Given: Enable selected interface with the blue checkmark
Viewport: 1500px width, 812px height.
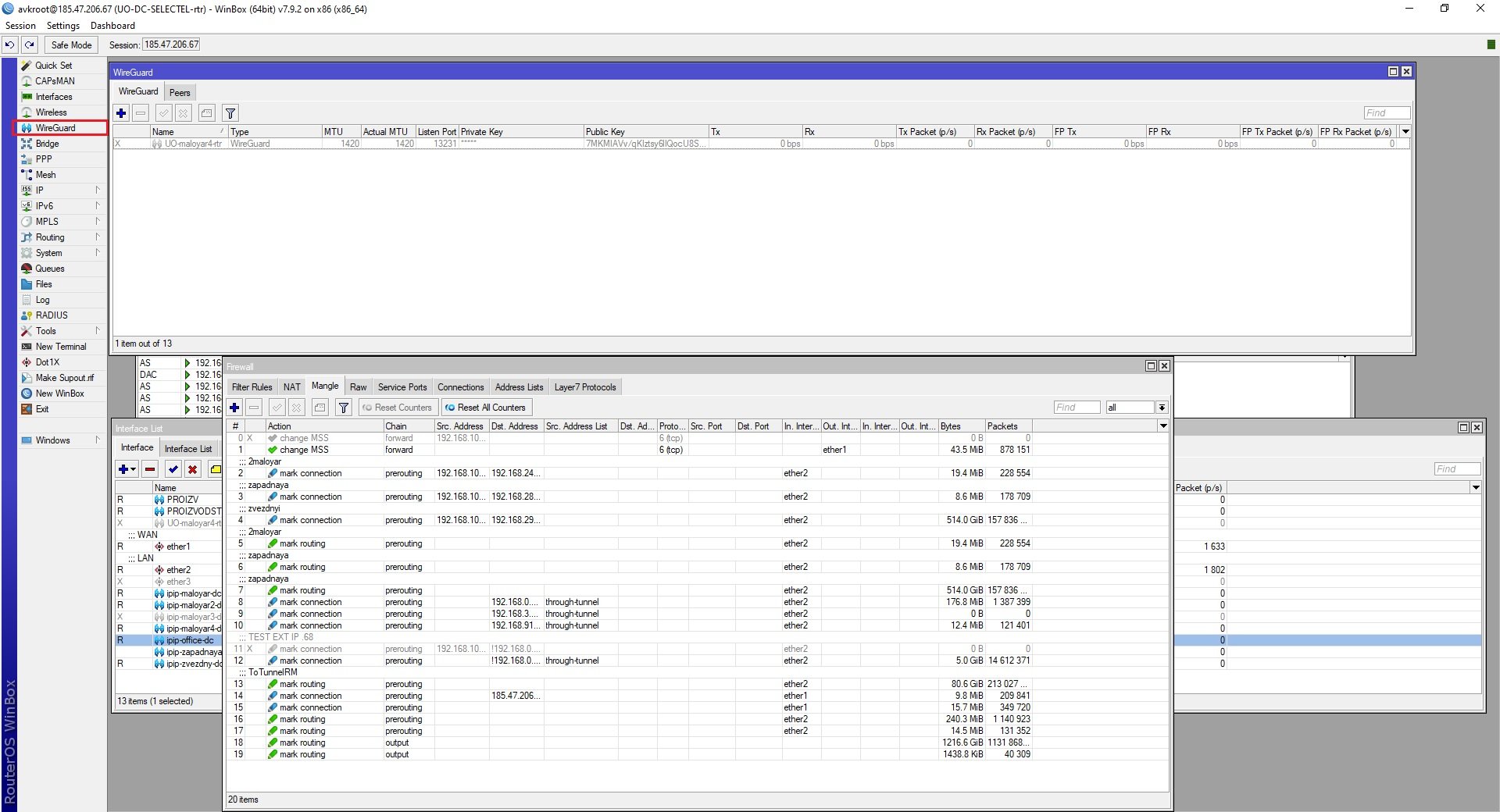Looking at the screenshot, I should (173, 469).
